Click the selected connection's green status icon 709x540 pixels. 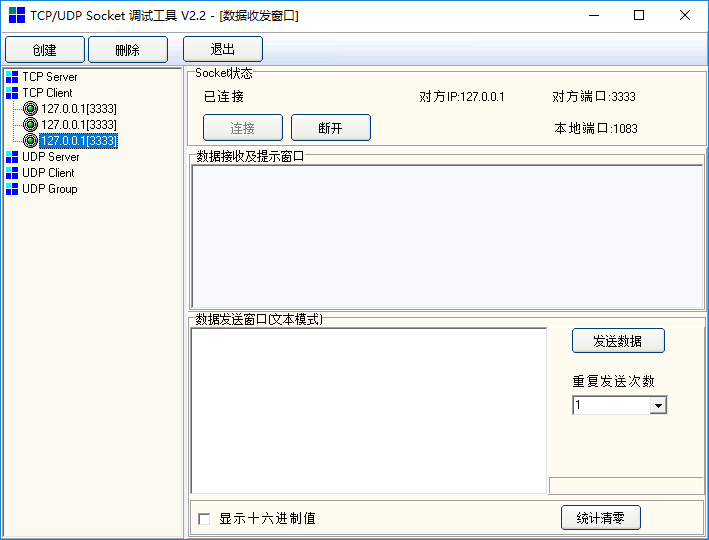pyautogui.click(x=30, y=141)
